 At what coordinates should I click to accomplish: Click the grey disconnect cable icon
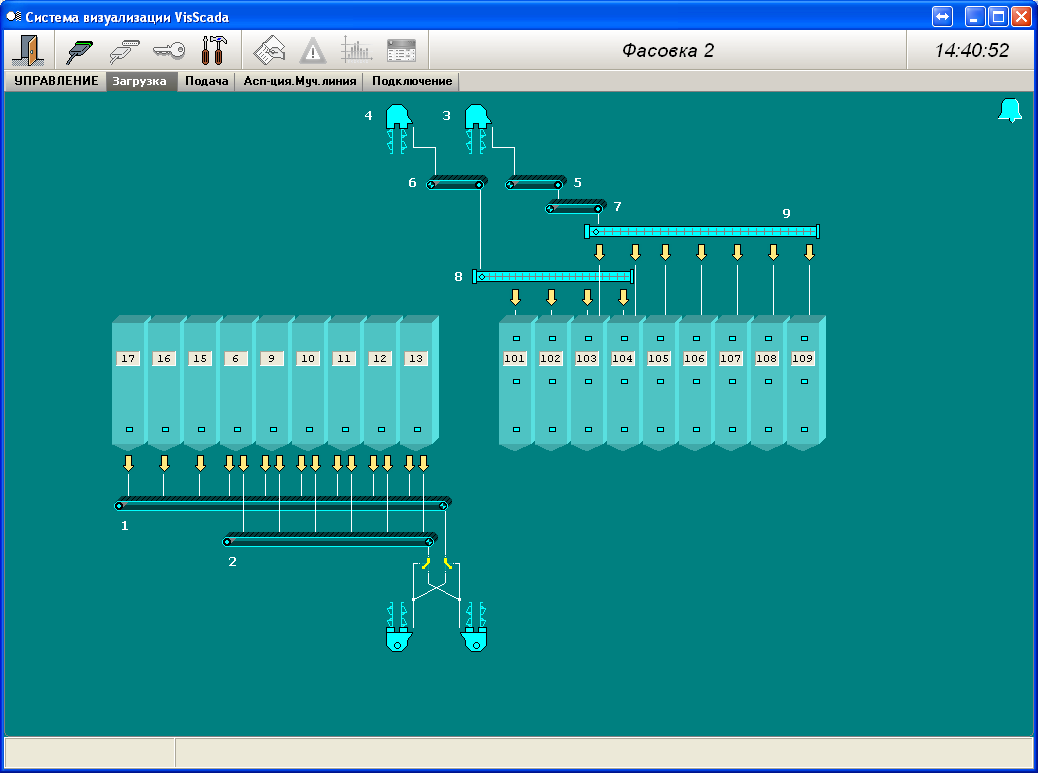point(123,50)
